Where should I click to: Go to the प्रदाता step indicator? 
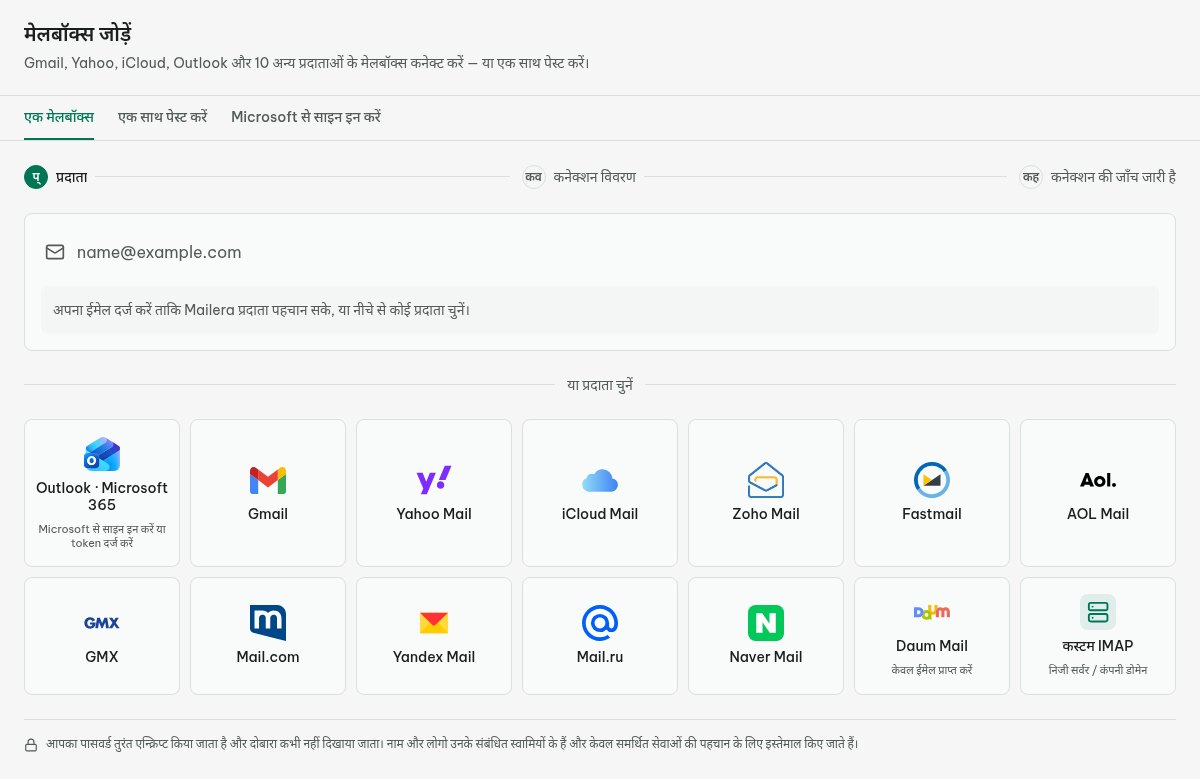point(56,177)
